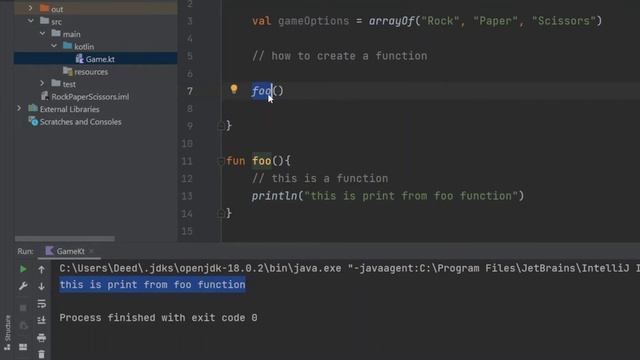The width and height of the screenshot is (640, 360).
Task: Click console output 'this is print from foo function'
Action: click(x=152, y=284)
